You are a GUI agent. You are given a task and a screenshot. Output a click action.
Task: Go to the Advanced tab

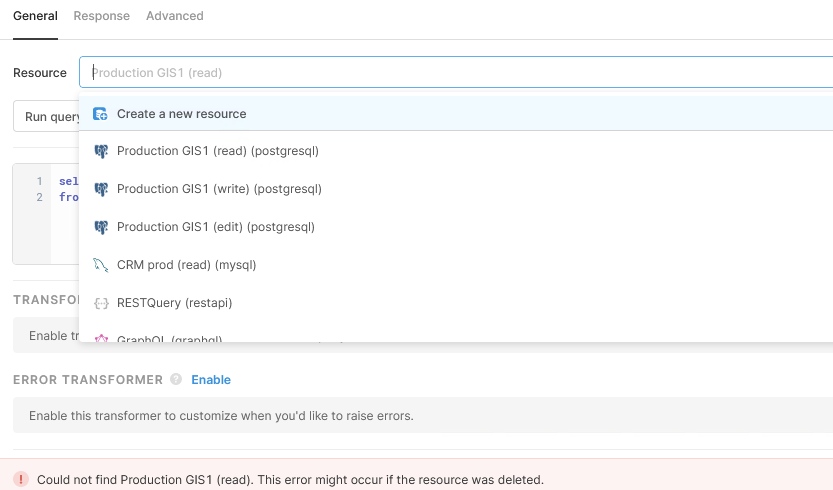coord(174,16)
